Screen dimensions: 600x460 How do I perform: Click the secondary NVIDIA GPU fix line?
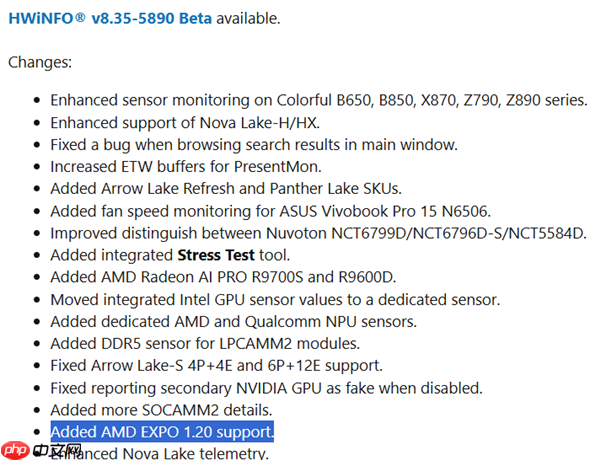coord(266,387)
